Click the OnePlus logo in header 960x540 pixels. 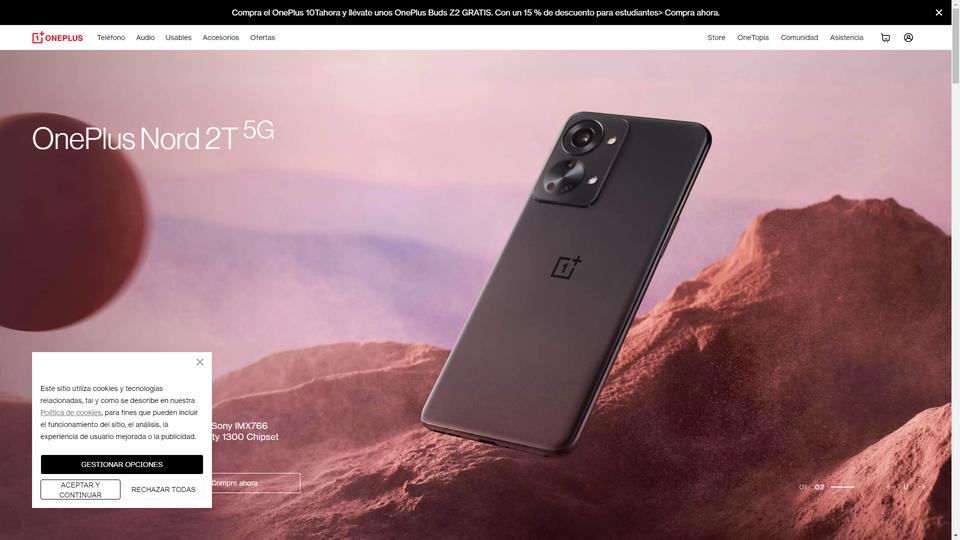tap(58, 37)
